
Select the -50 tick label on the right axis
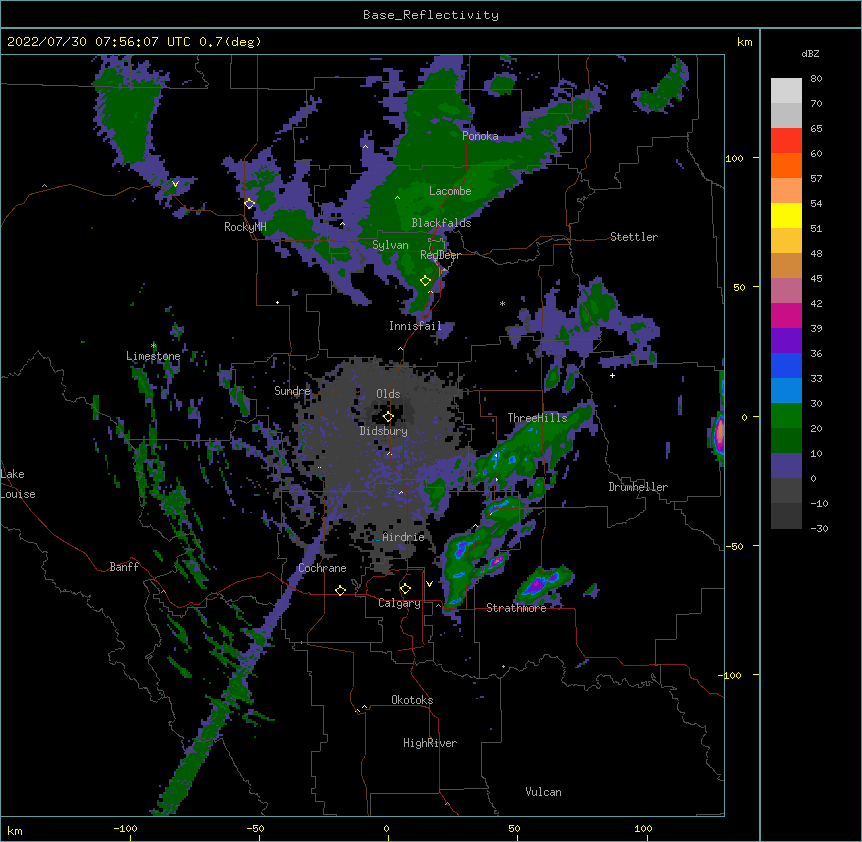(x=734, y=546)
